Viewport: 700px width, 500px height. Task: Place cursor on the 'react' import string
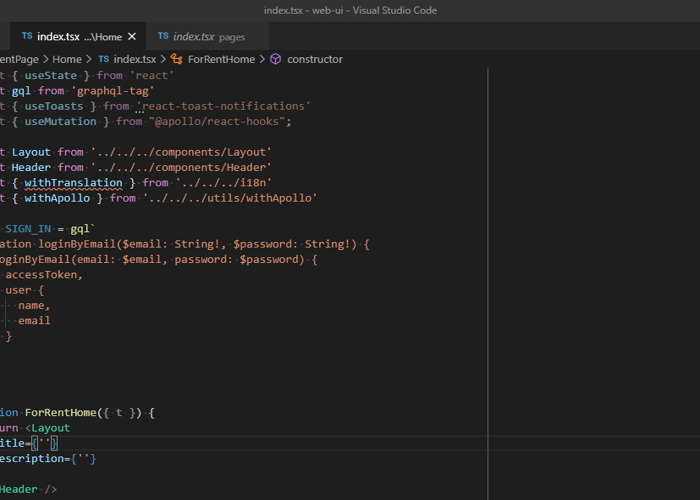pyautogui.click(x=150, y=75)
